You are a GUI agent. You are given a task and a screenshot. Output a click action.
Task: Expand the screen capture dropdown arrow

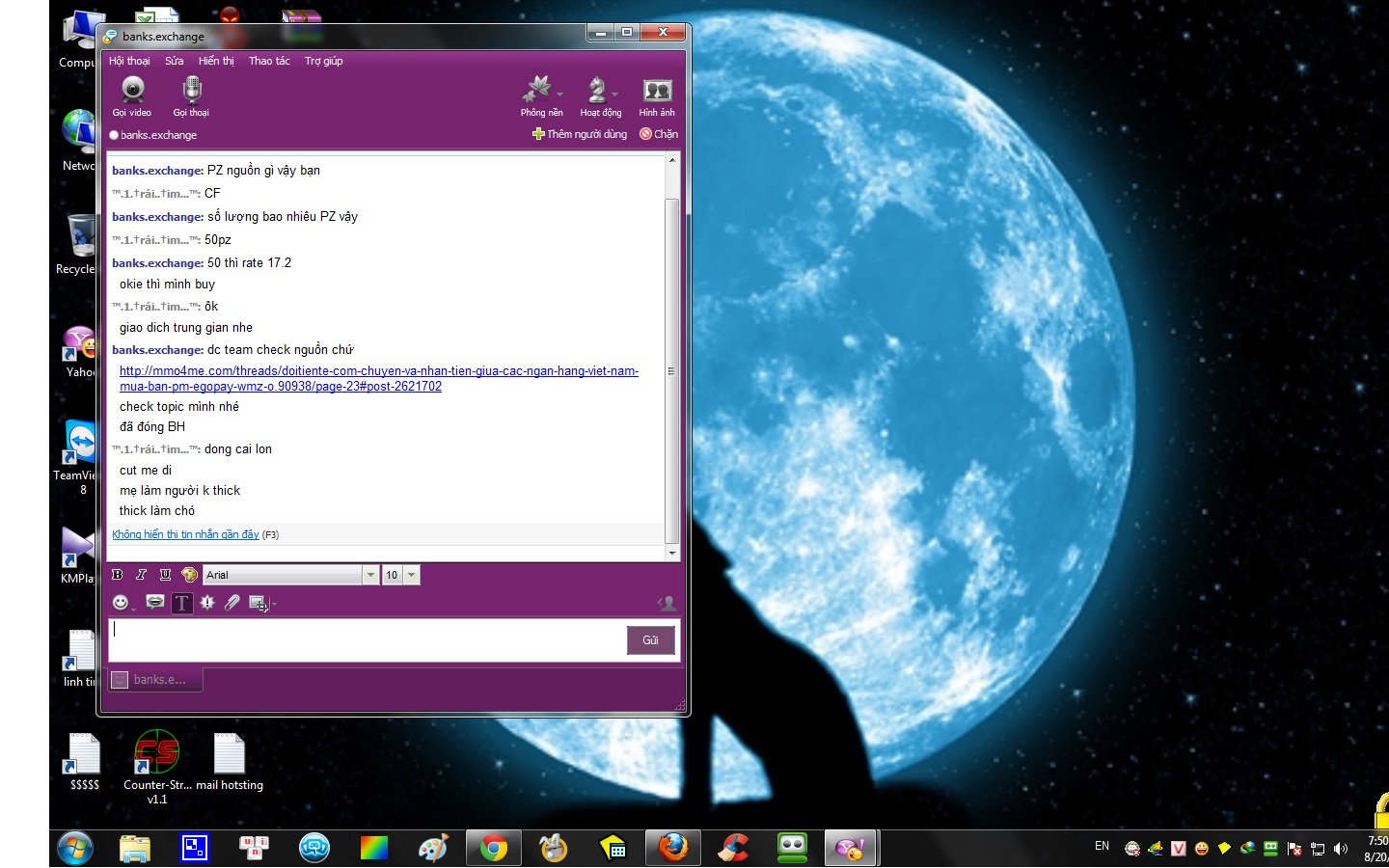tap(273, 604)
